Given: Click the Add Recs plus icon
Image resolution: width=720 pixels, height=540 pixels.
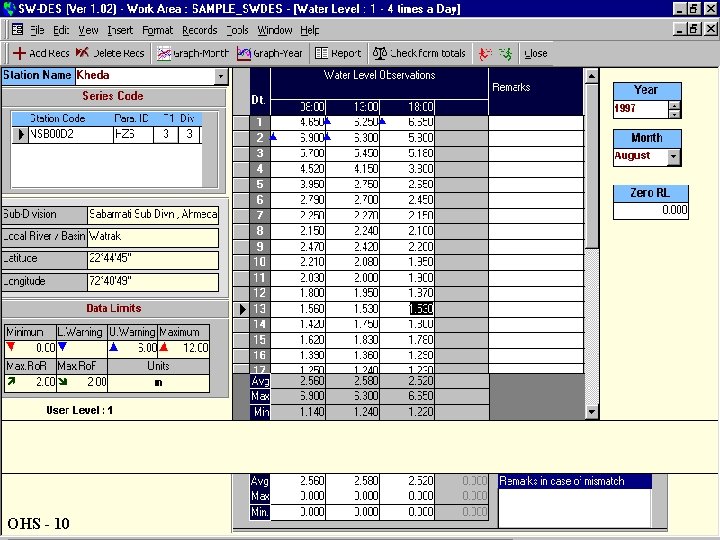Looking at the screenshot, I should coord(19,53).
